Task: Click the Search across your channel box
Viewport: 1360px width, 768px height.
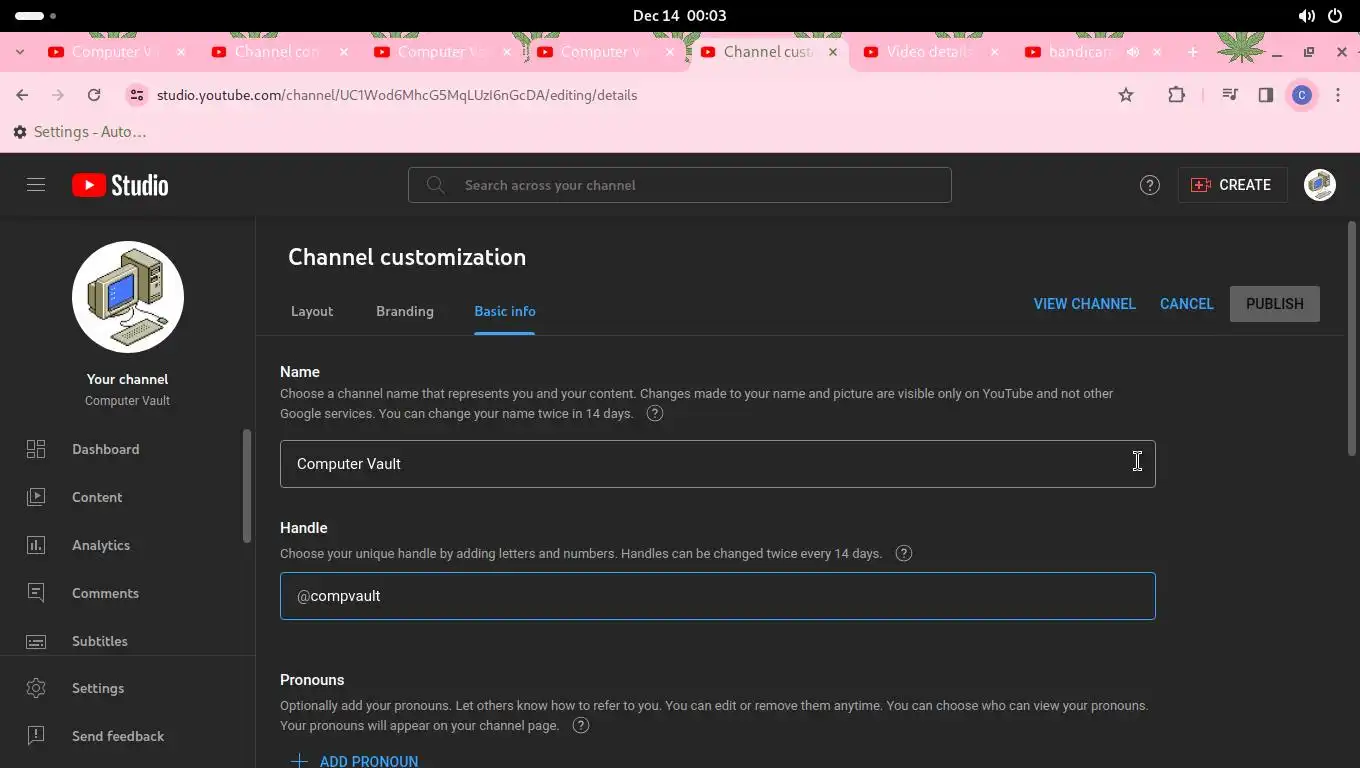Action: click(x=680, y=185)
